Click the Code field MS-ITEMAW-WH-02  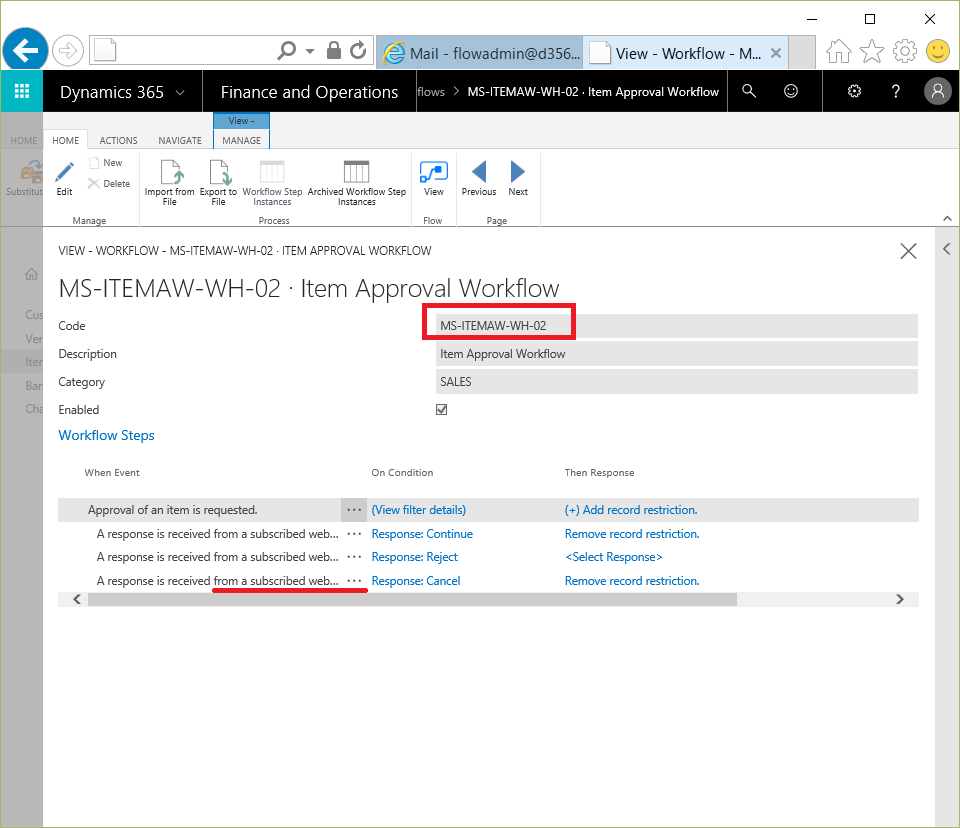[x=677, y=326]
